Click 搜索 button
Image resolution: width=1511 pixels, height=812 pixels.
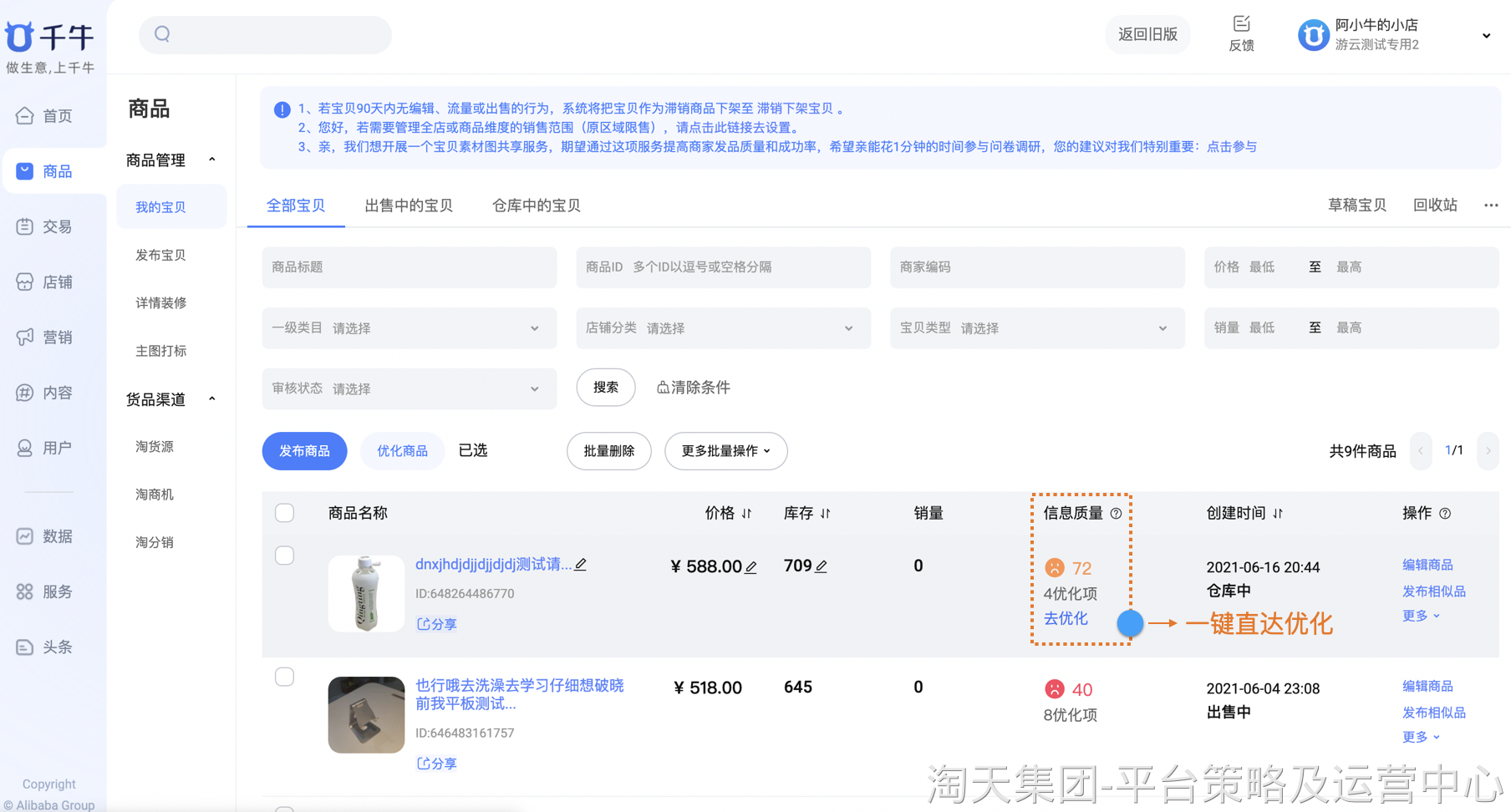coord(606,388)
